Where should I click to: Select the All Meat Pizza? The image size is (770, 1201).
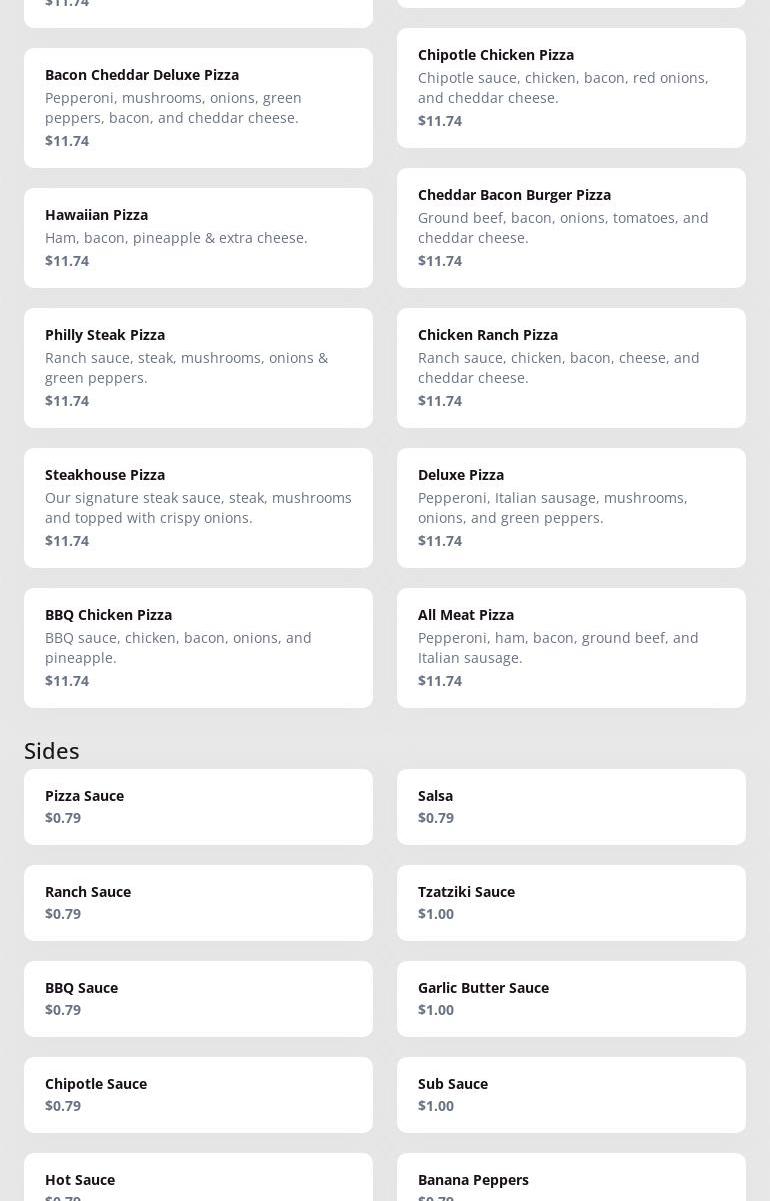pos(571,647)
